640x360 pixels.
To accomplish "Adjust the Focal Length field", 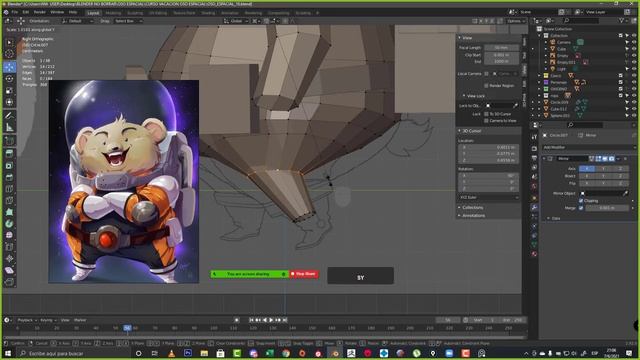I will pyautogui.click(x=501, y=48).
